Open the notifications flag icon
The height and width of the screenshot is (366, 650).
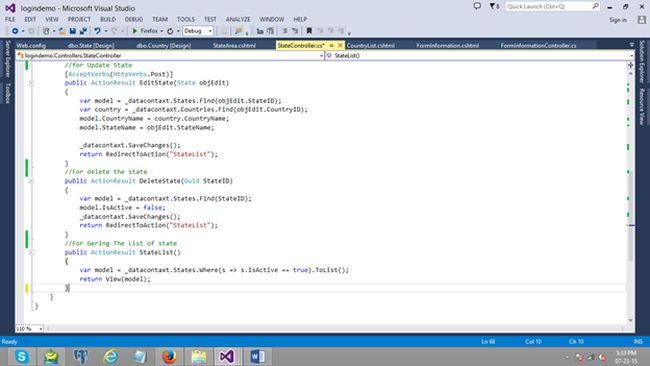[x=494, y=6]
